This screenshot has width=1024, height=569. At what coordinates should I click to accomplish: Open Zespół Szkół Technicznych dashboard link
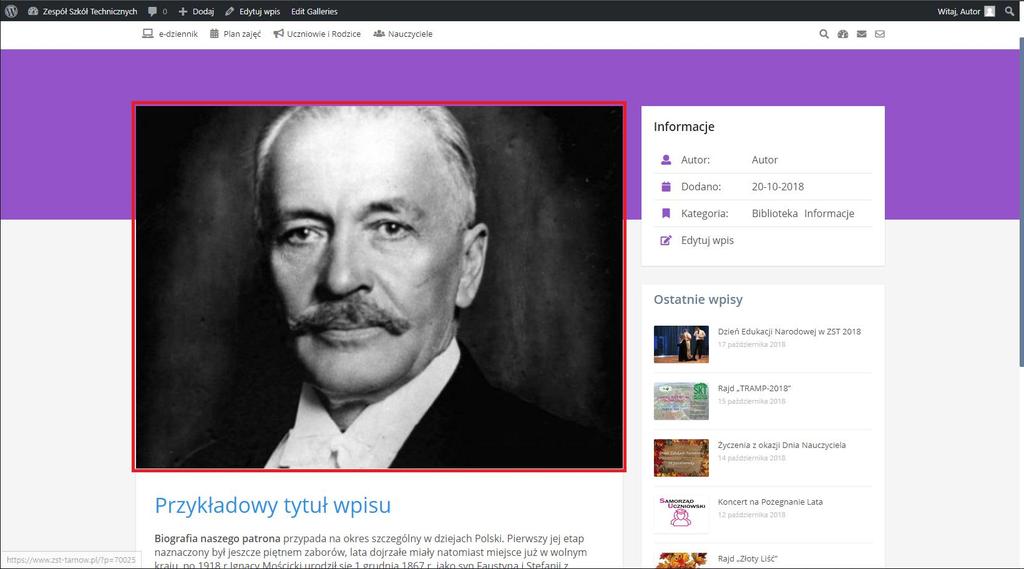click(83, 11)
